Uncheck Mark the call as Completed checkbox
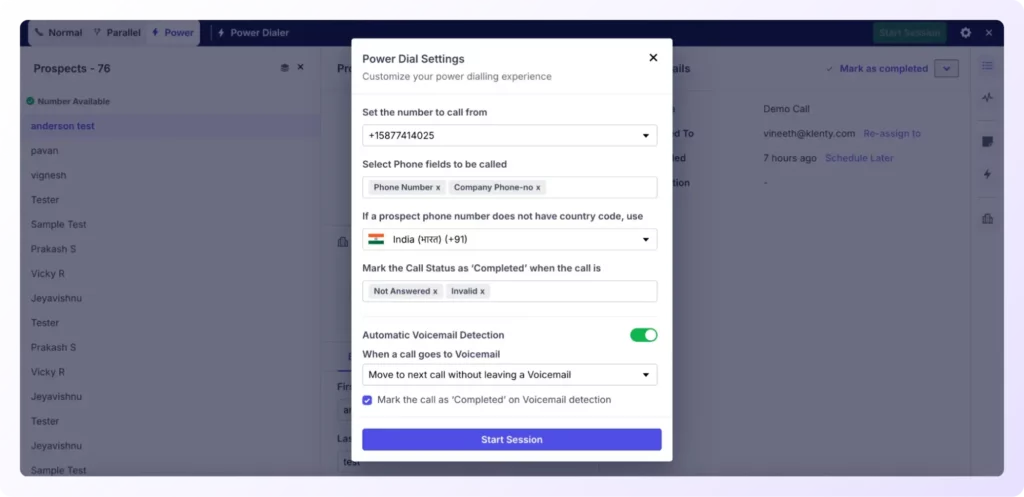 [367, 400]
